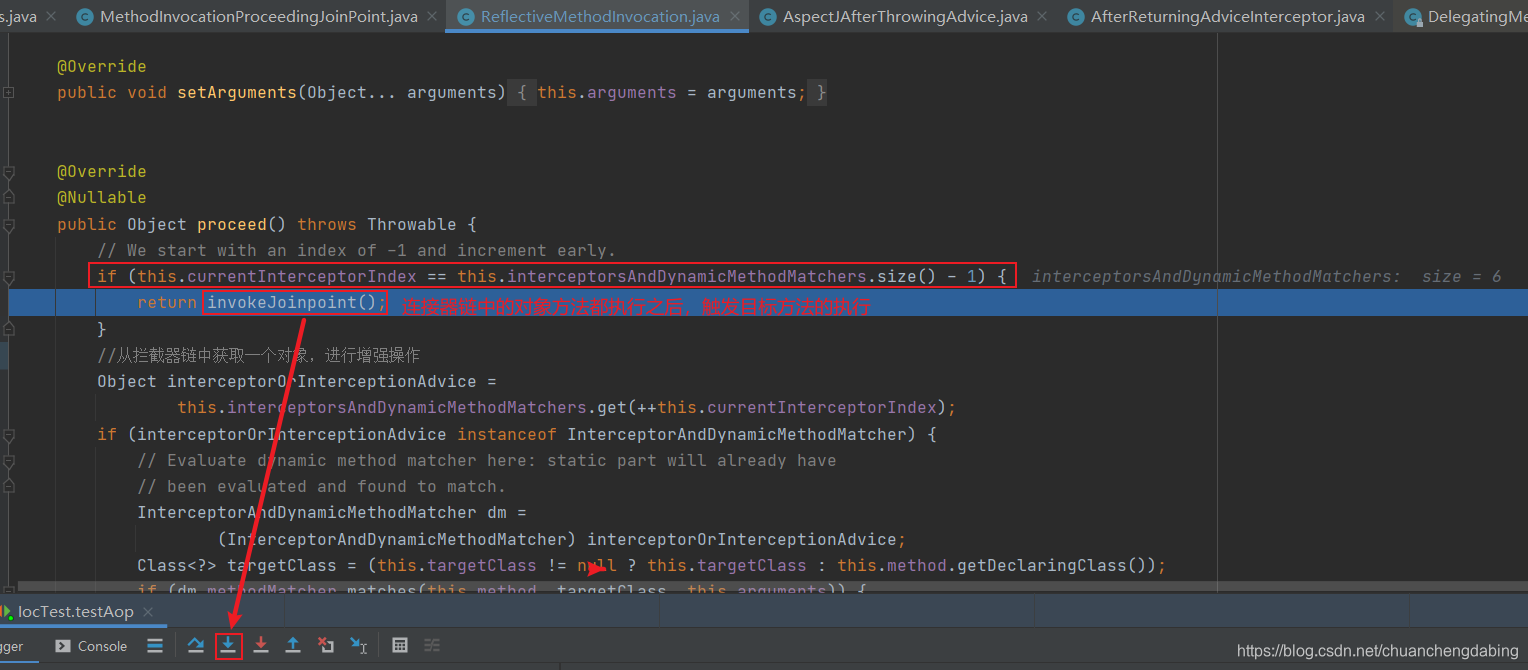Click the Step Into debugger icon

pyautogui.click(x=229, y=646)
